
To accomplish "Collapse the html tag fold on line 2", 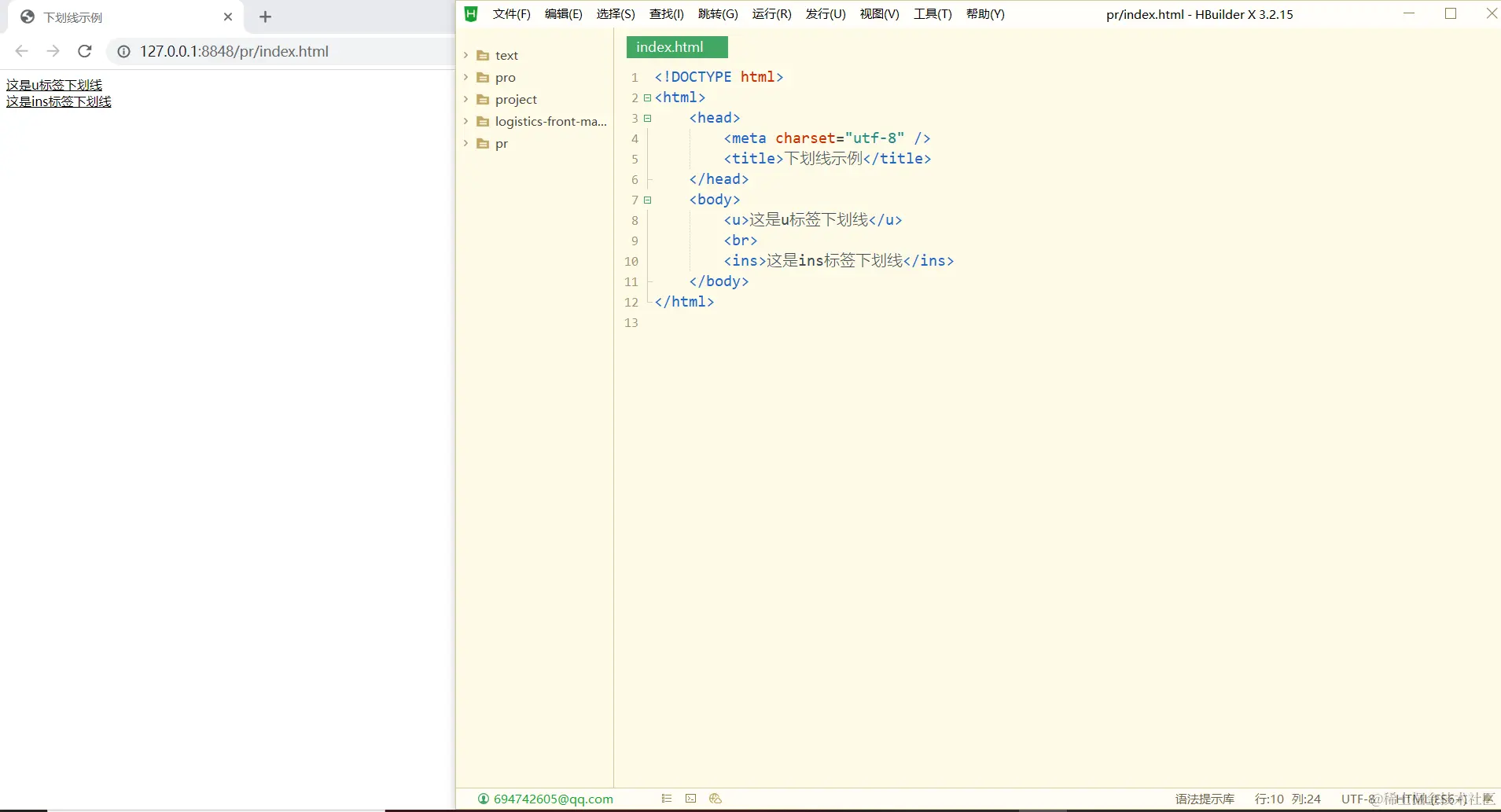I will tap(648, 98).
